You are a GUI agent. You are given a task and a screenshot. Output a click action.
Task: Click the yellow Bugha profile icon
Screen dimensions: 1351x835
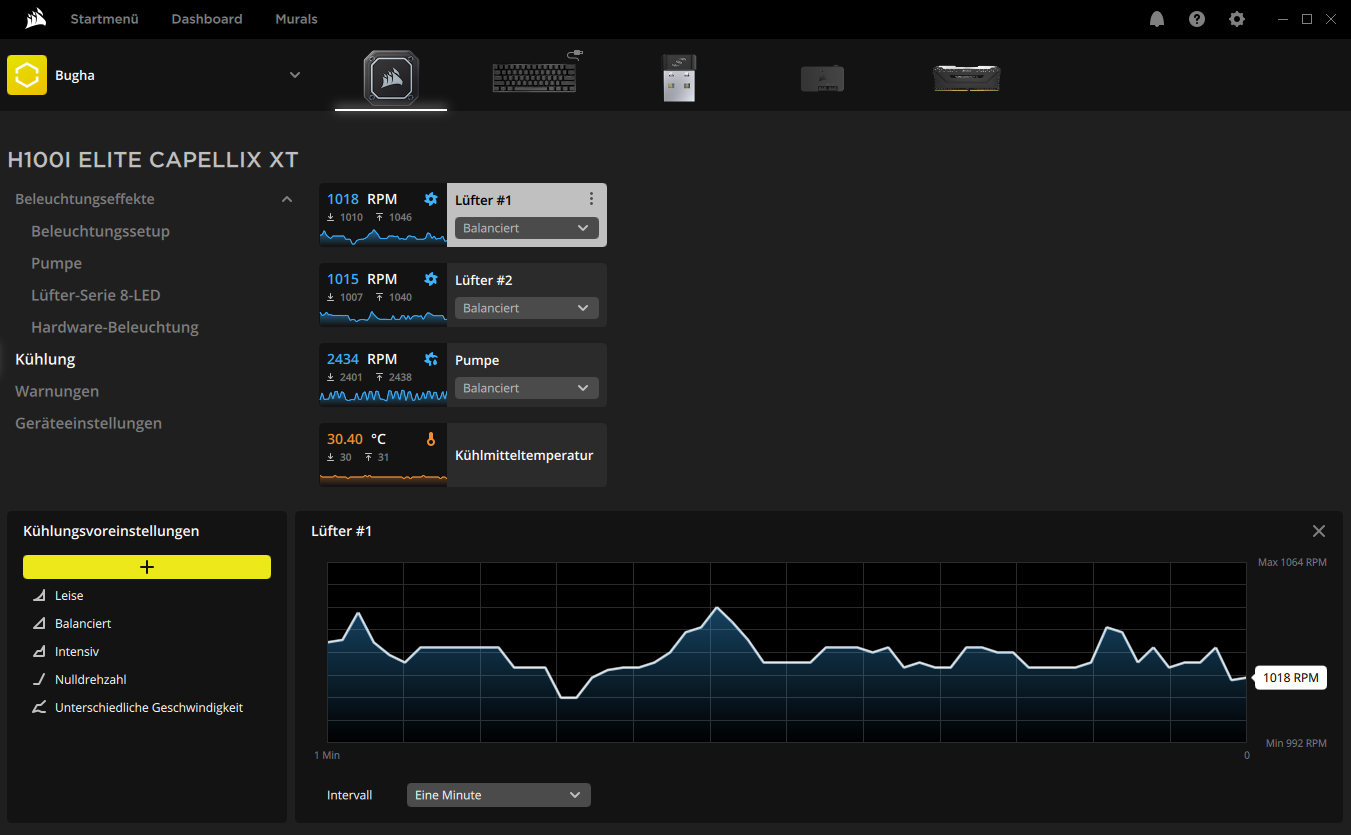27,75
